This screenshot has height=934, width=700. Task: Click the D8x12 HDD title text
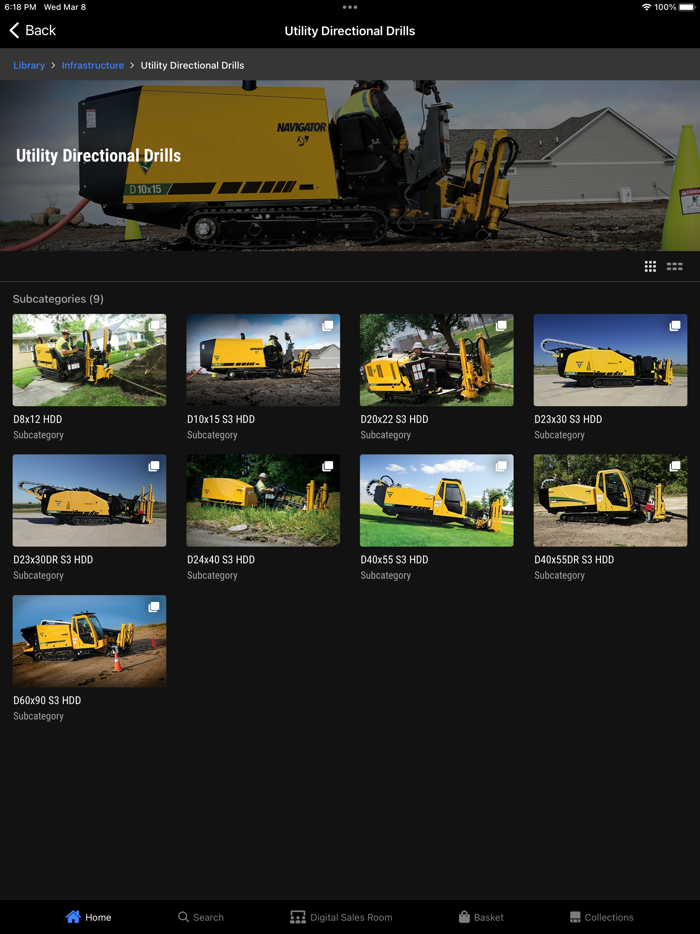[38, 419]
